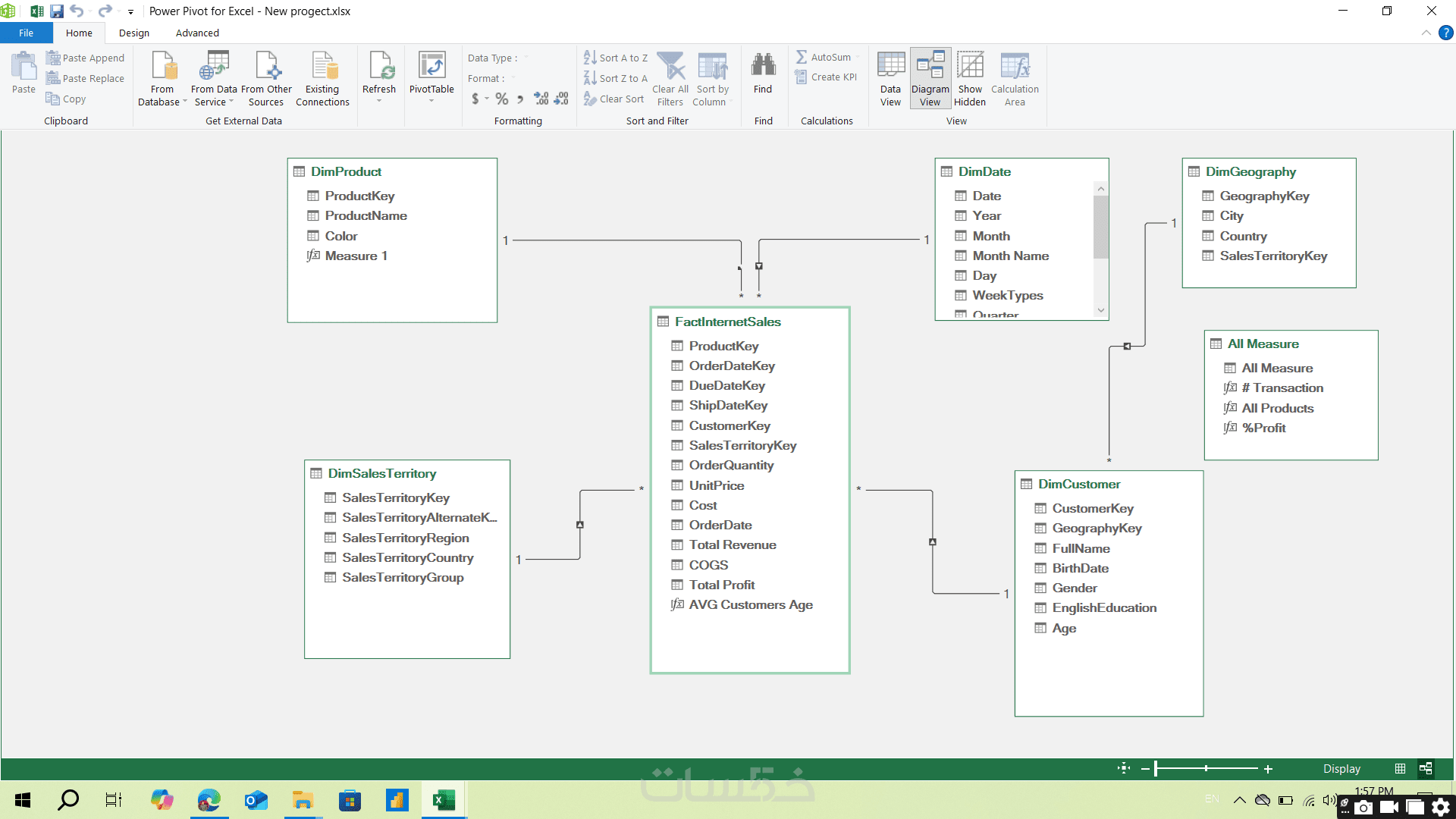Click Fit to Screen icon in status bar

pos(1123,768)
